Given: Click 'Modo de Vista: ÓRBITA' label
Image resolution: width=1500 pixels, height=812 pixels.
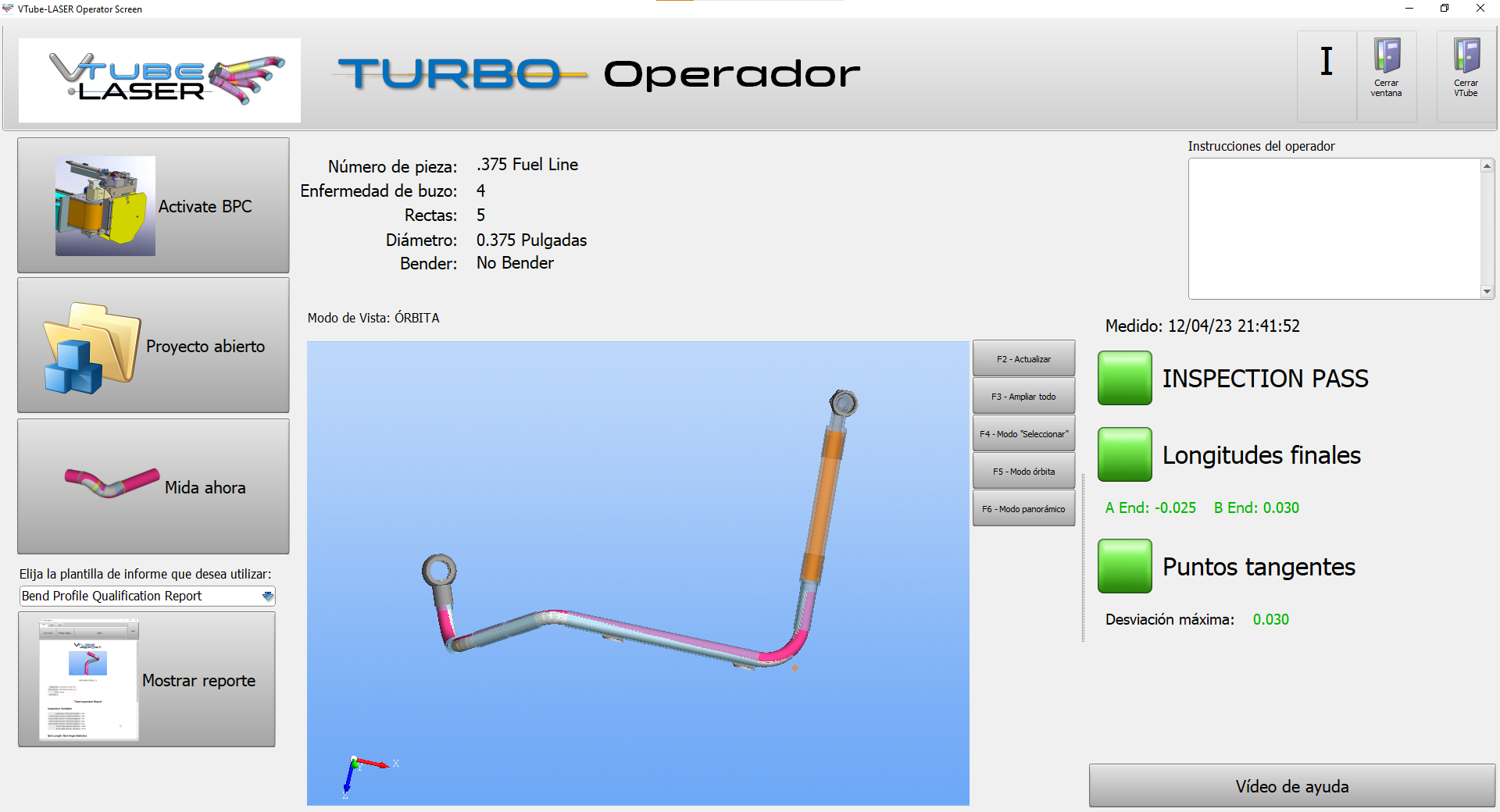Looking at the screenshot, I should pos(373,318).
